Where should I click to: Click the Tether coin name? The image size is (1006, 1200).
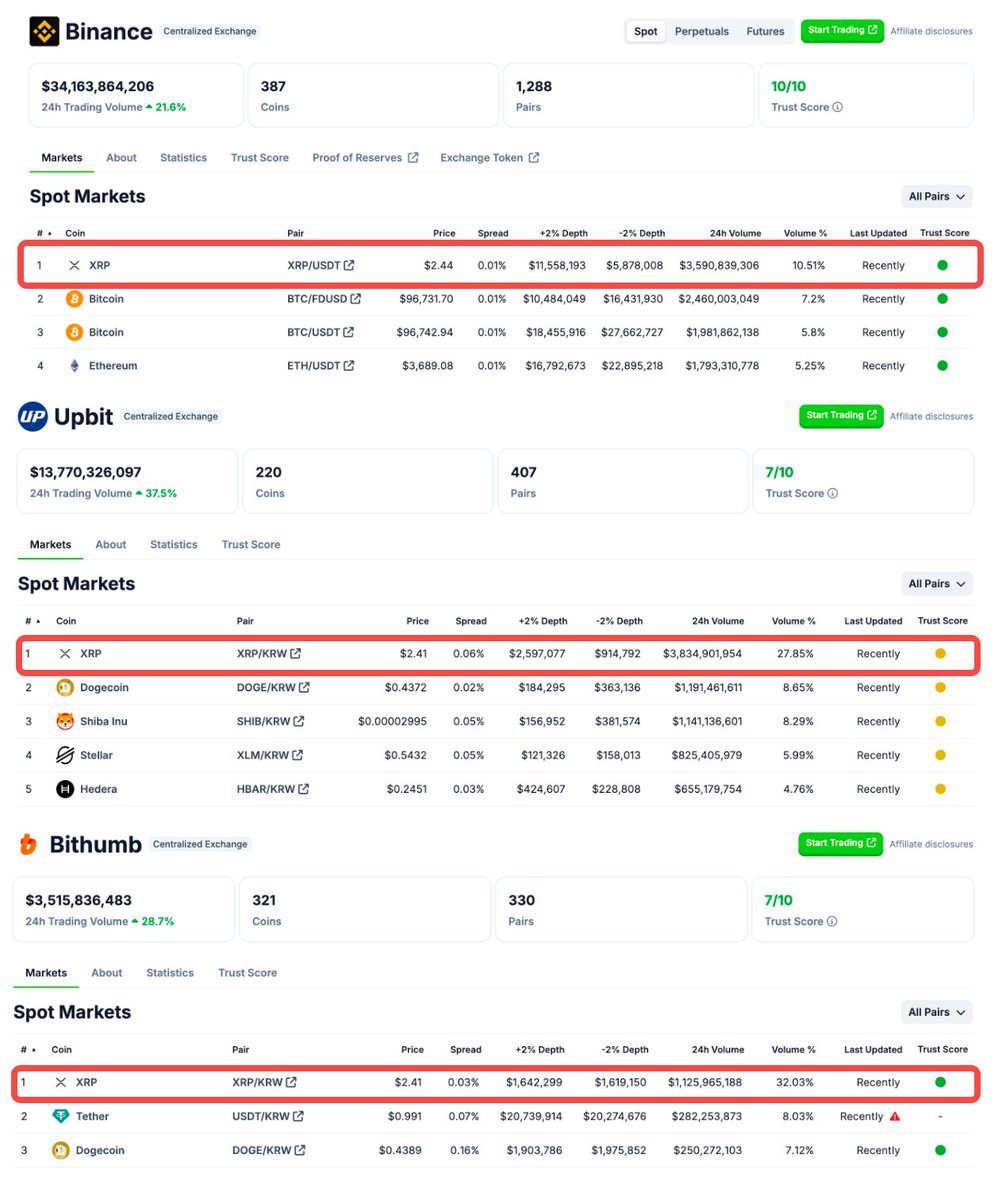click(x=93, y=1116)
